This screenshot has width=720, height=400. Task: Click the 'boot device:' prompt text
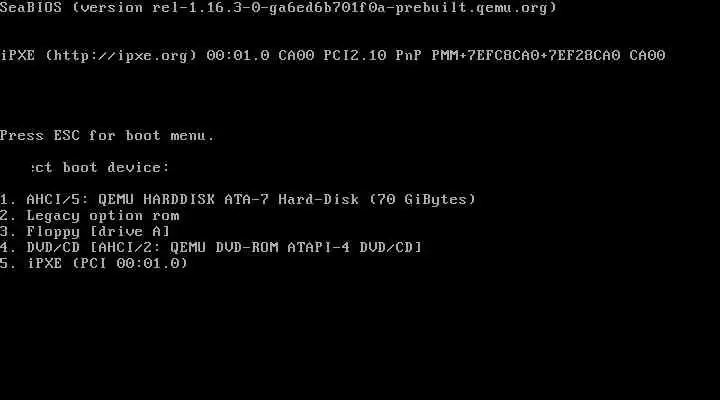(x=116, y=167)
